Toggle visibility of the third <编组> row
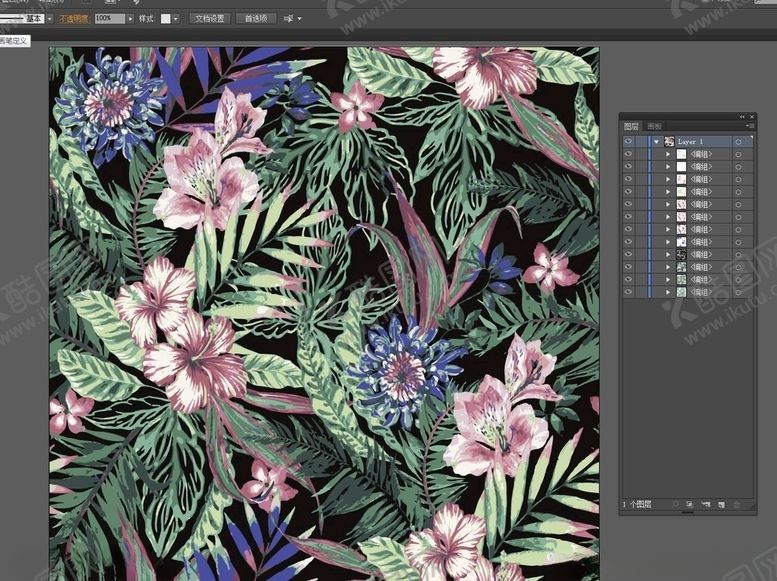 click(628, 179)
